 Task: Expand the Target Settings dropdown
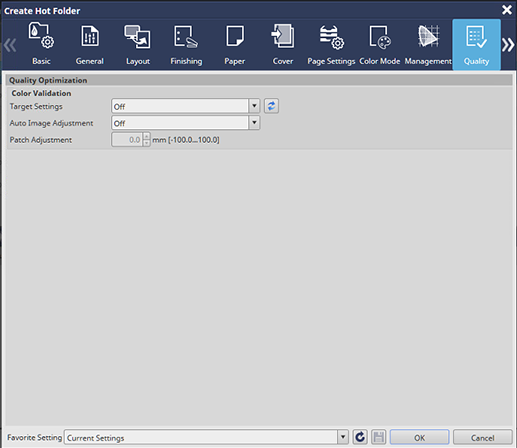point(254,106)
